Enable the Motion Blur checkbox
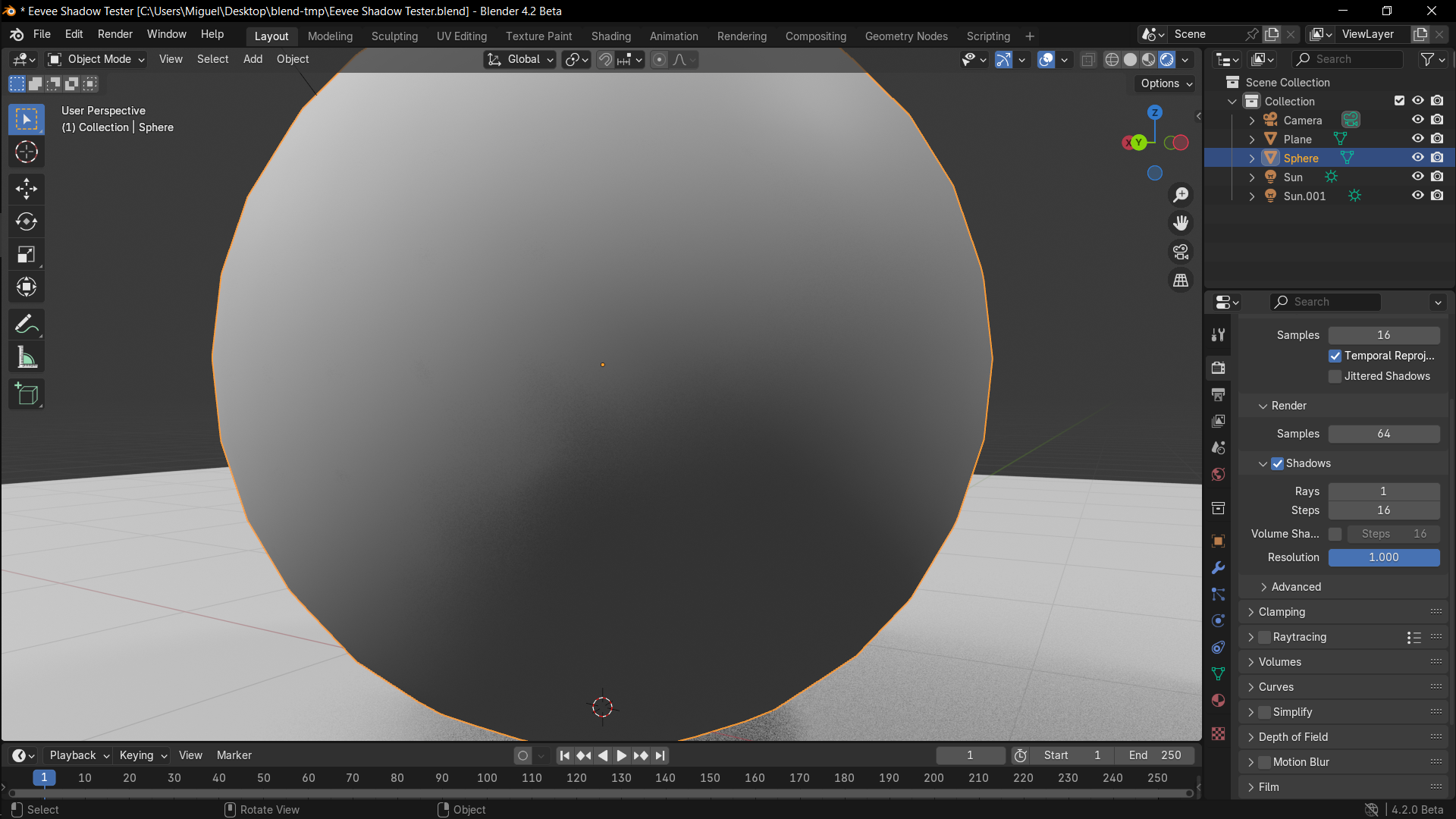 (x=1264, y=762)
